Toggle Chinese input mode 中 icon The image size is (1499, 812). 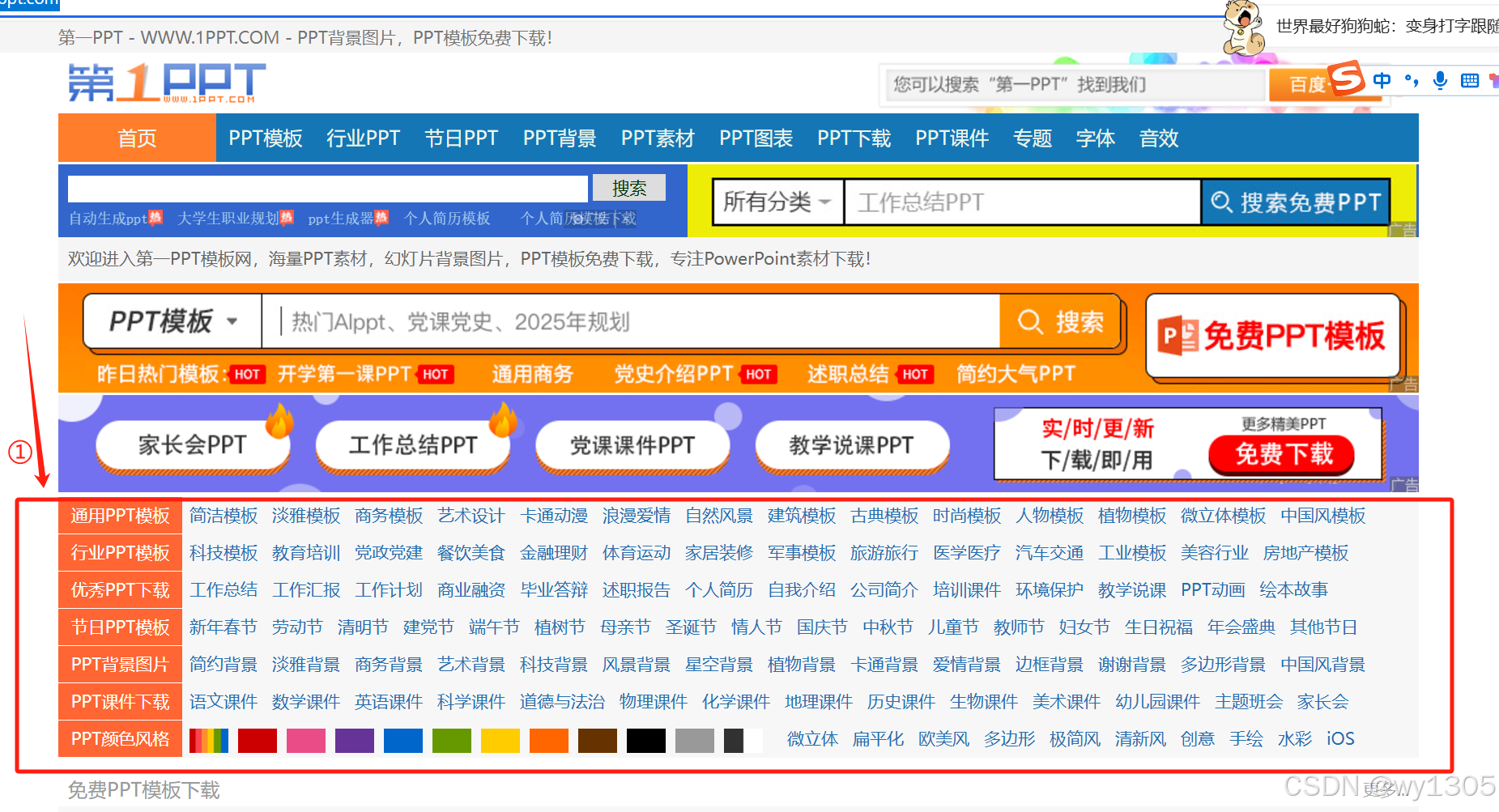[1382, 79]
